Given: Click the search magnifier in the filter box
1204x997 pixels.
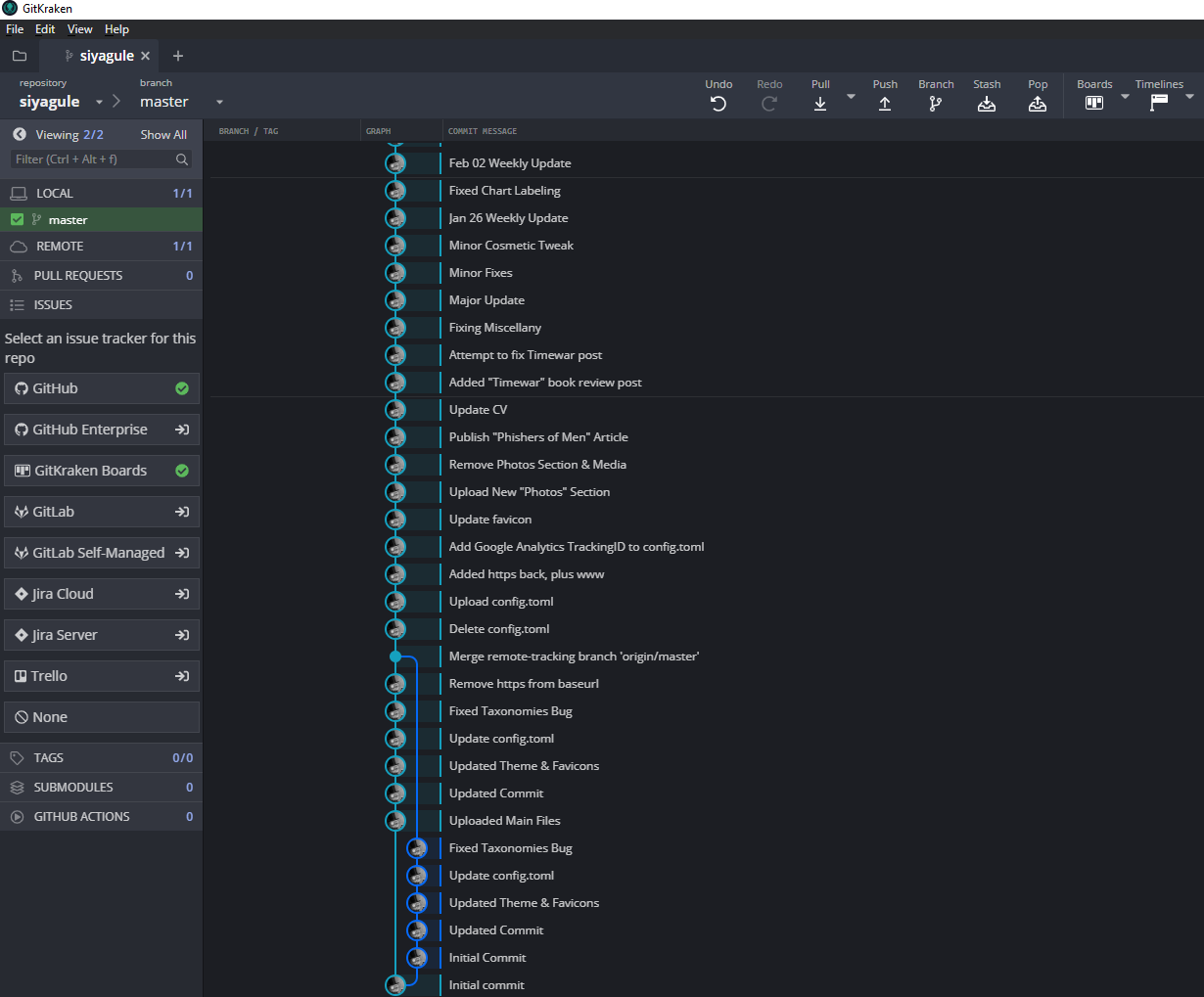Looking at the screenshot, I should (182, 159).
